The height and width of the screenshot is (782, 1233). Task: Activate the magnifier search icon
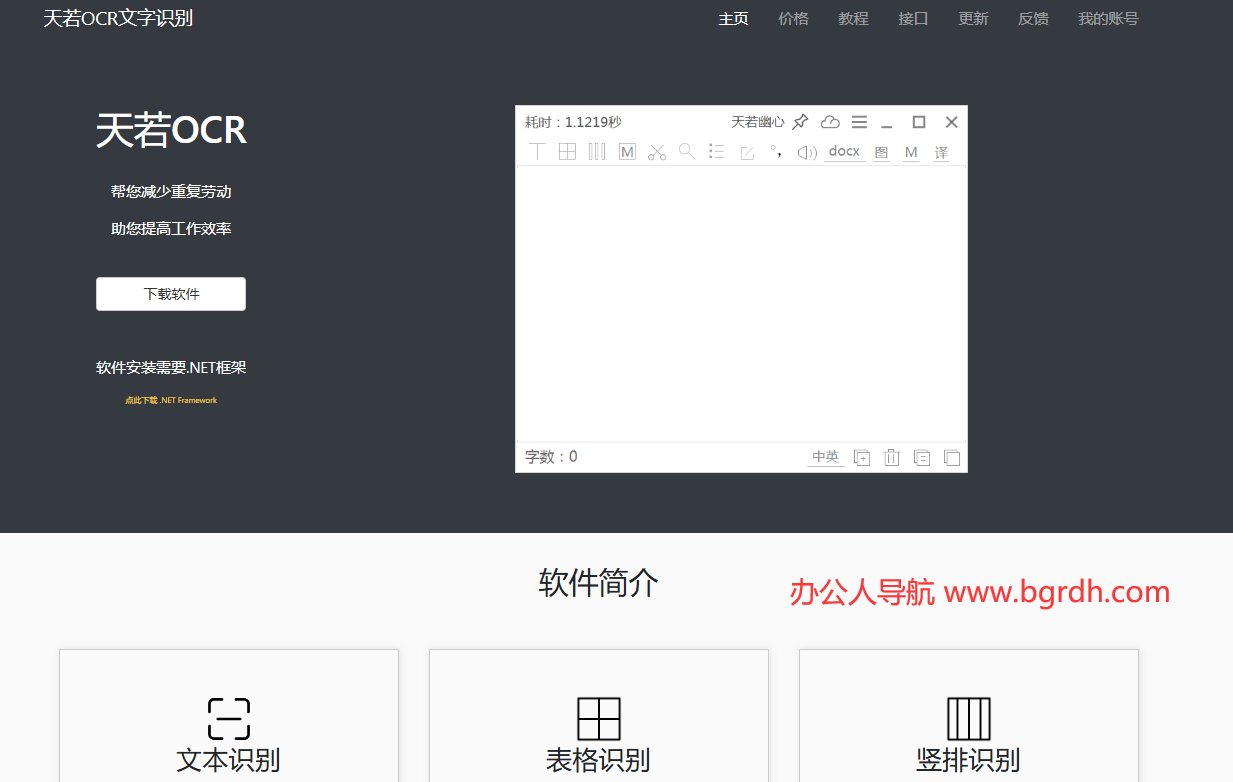coord(687,151)
